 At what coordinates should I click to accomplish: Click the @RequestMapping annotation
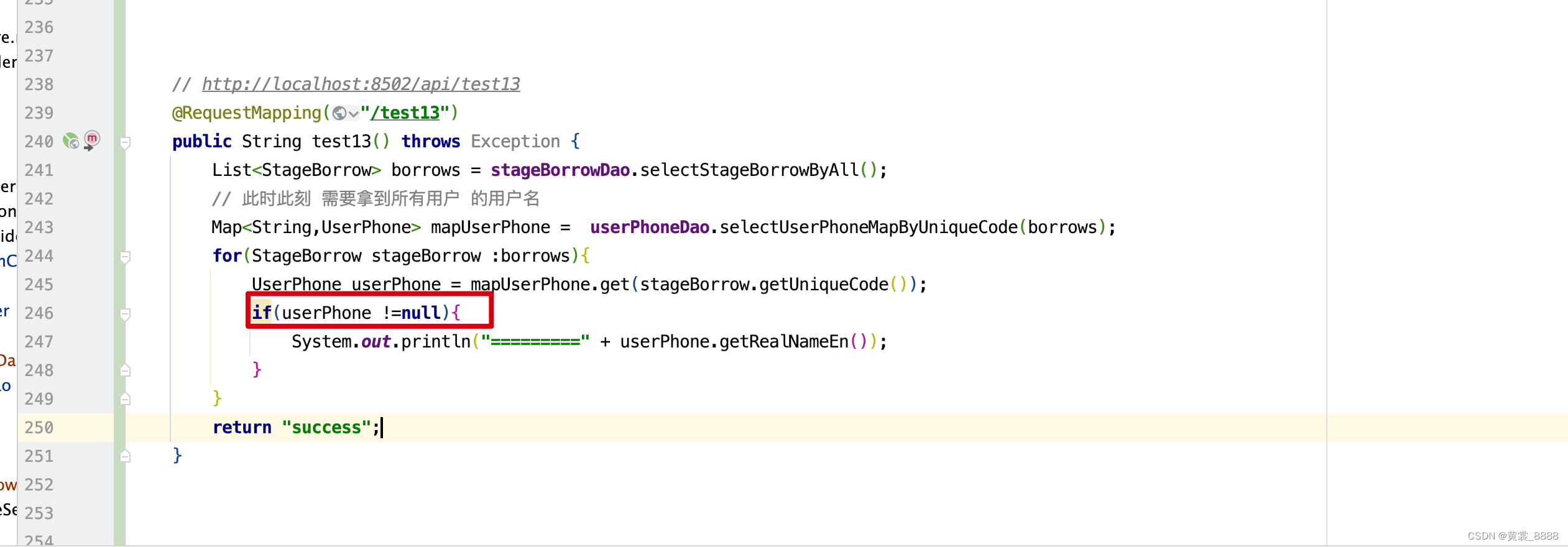247,113
